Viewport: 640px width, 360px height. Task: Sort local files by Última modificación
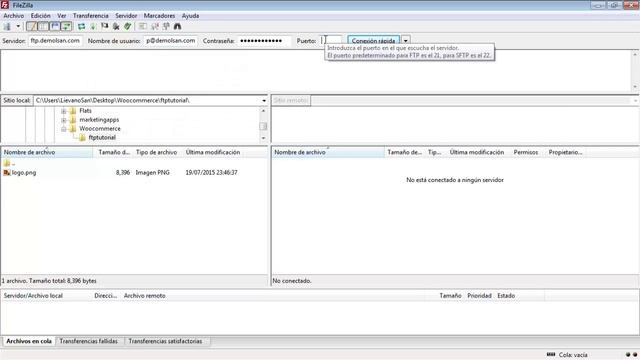click(213, 152)
